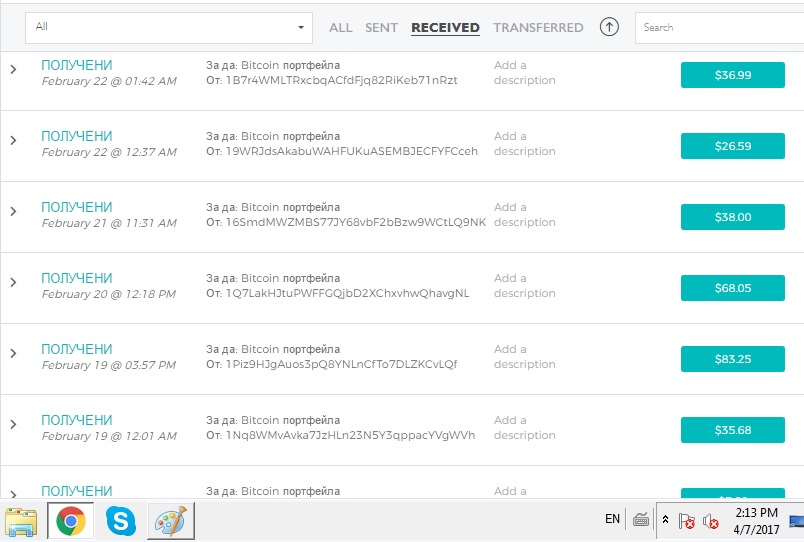Expand the February 20 12:18 PM transaction
This screenshot has width=804, height=542.
click(13, 282)
